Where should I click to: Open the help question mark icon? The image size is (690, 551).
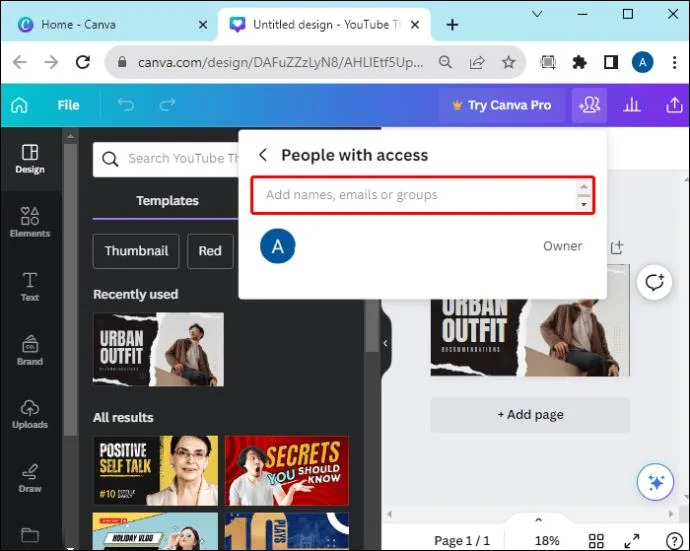(674, 540)
